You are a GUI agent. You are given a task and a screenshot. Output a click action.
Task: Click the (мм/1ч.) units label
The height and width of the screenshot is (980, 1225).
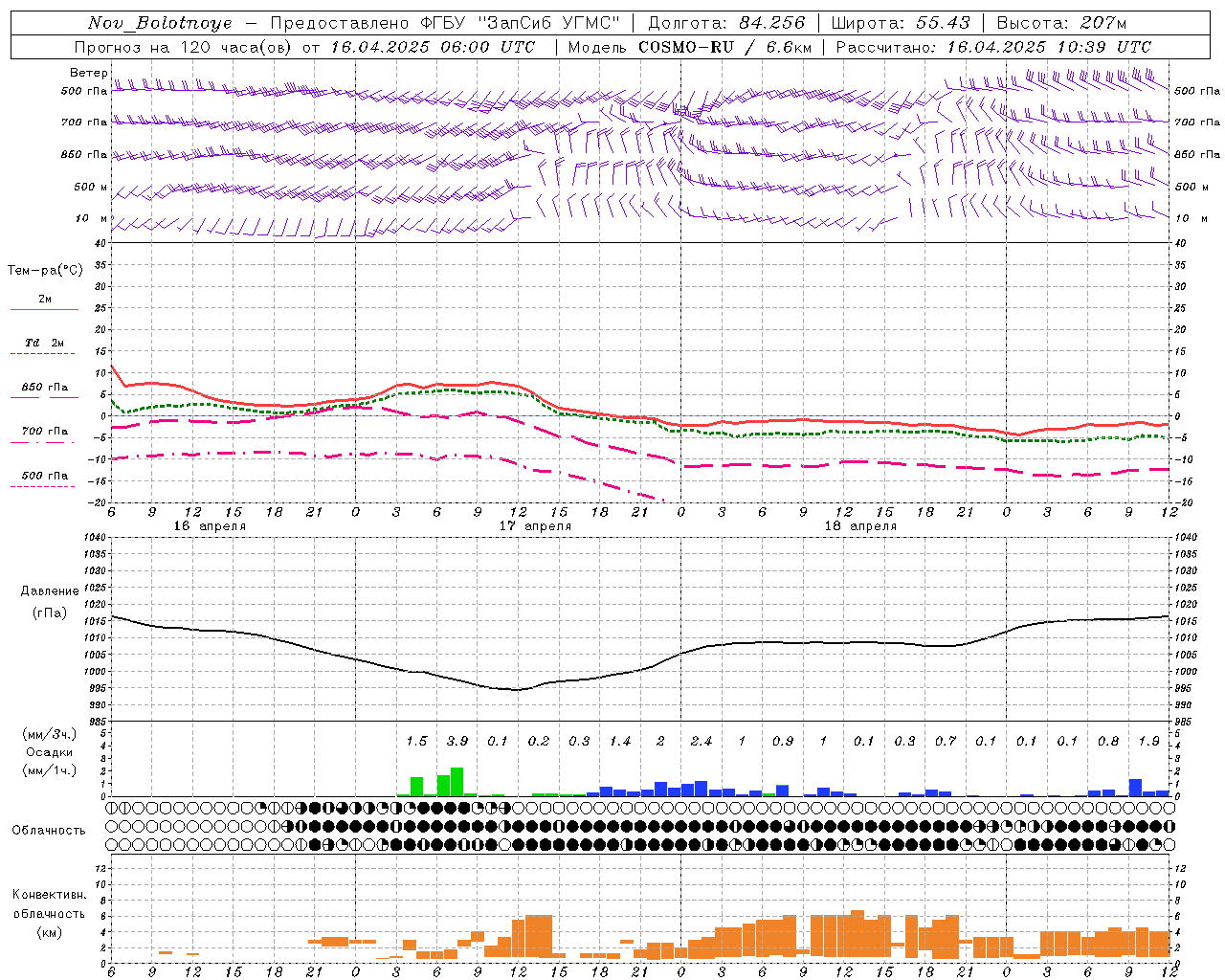coord(49,770)
